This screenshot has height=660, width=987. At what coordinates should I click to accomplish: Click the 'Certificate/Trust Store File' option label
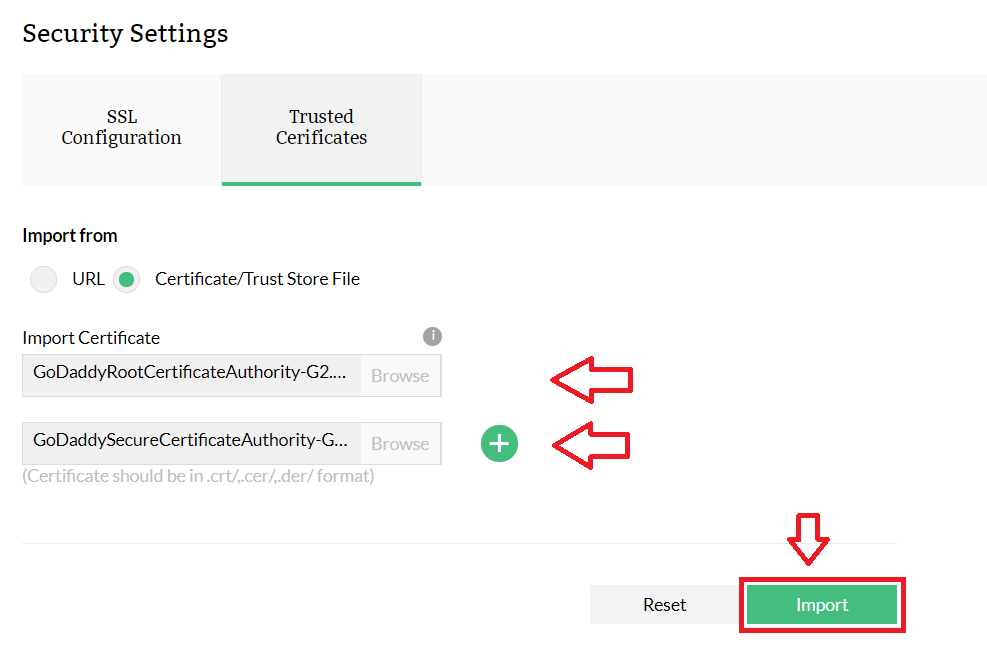click(257, 279)
